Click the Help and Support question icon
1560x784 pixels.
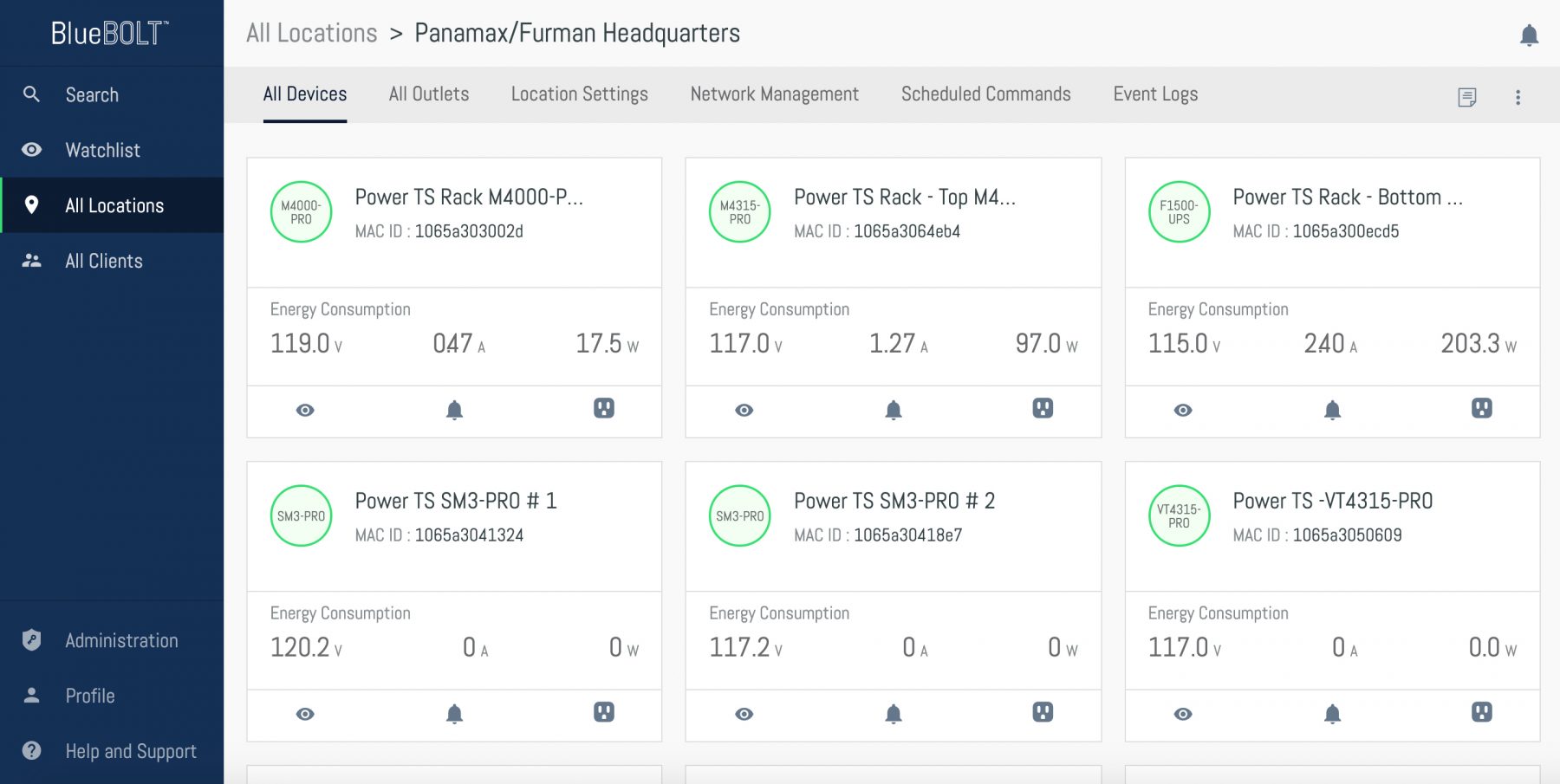pos(31,751)
